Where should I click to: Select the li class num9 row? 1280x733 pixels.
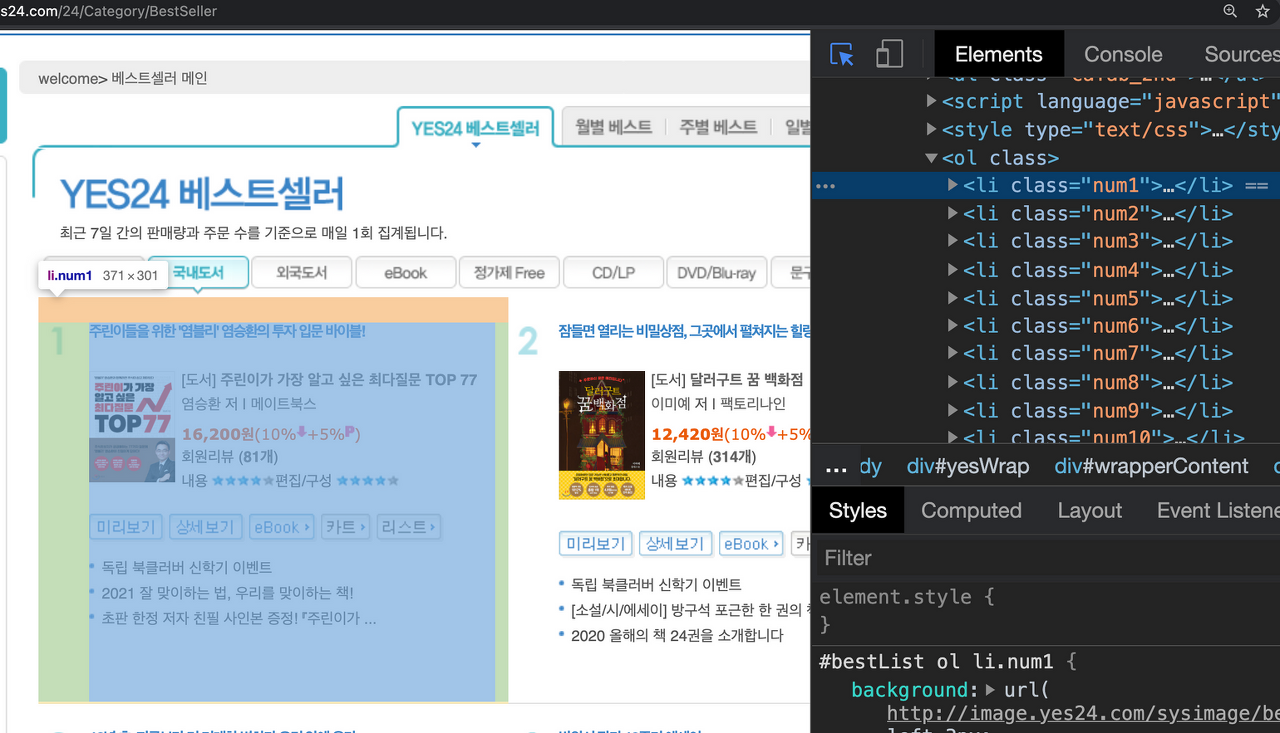1045,409
